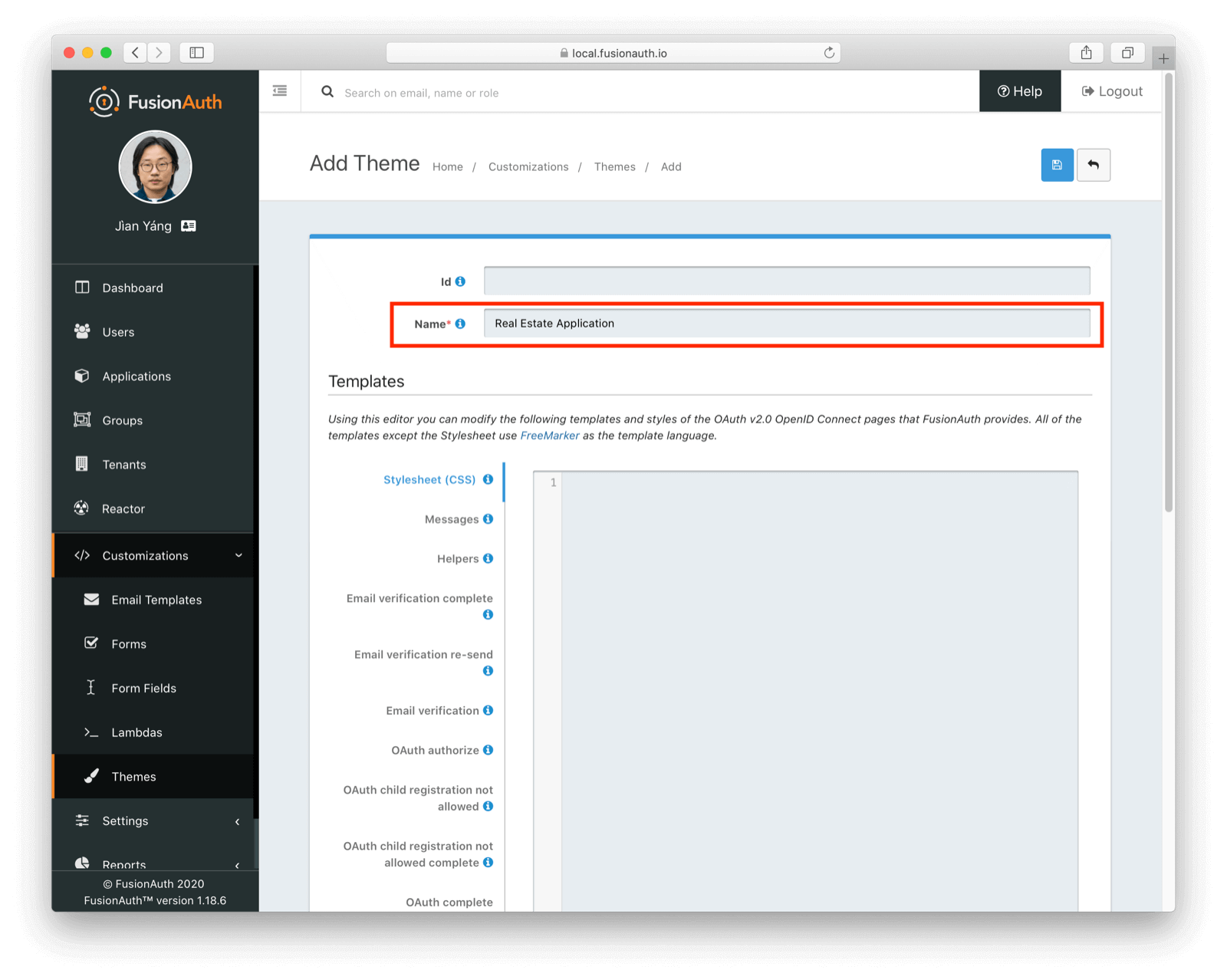Click the page vertical scrollbar
The width and height of the screenshot is (1227, 980).
[x=1169, y=291]
